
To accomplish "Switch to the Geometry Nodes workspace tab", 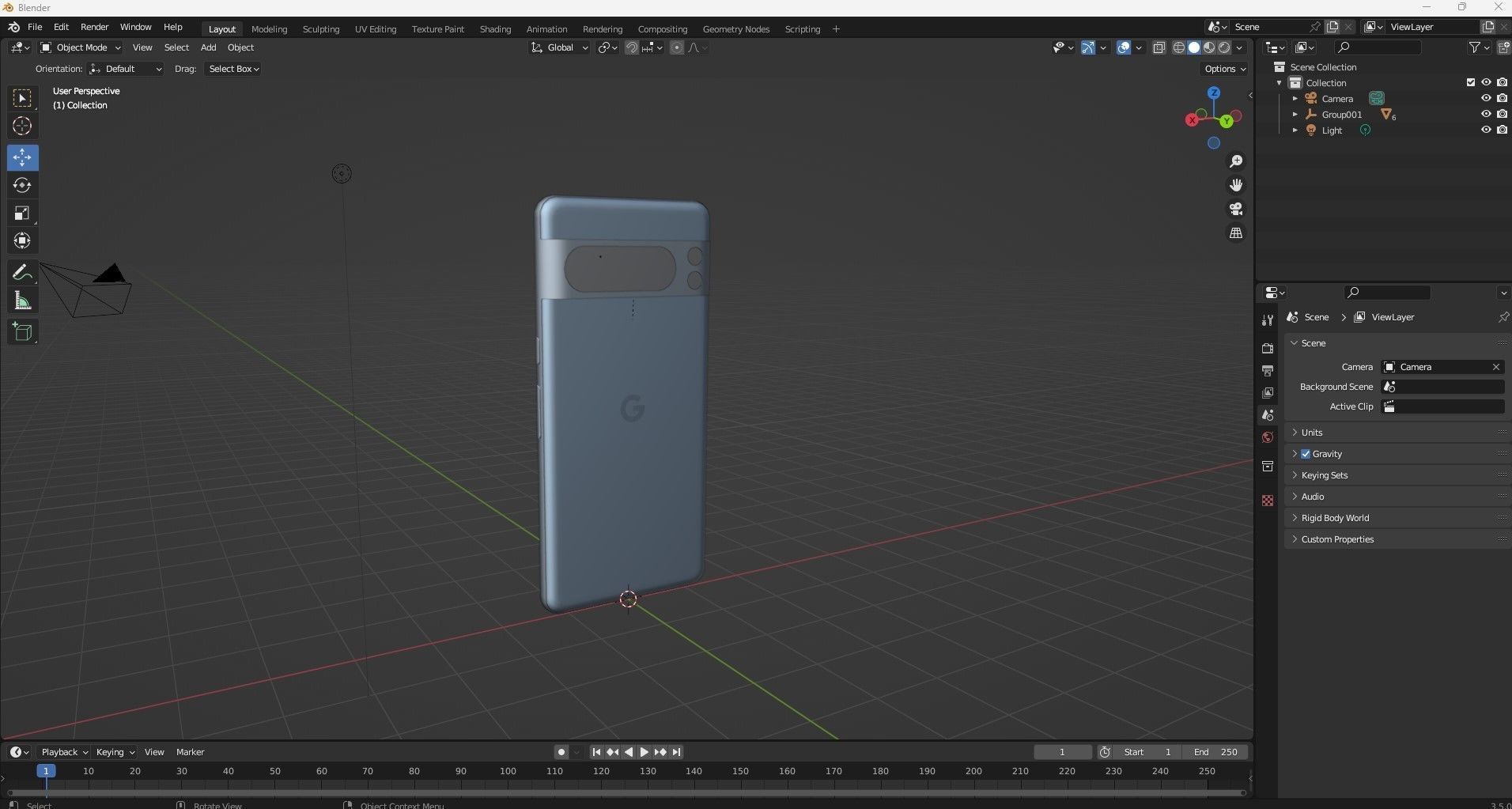I will coord(735,29).
